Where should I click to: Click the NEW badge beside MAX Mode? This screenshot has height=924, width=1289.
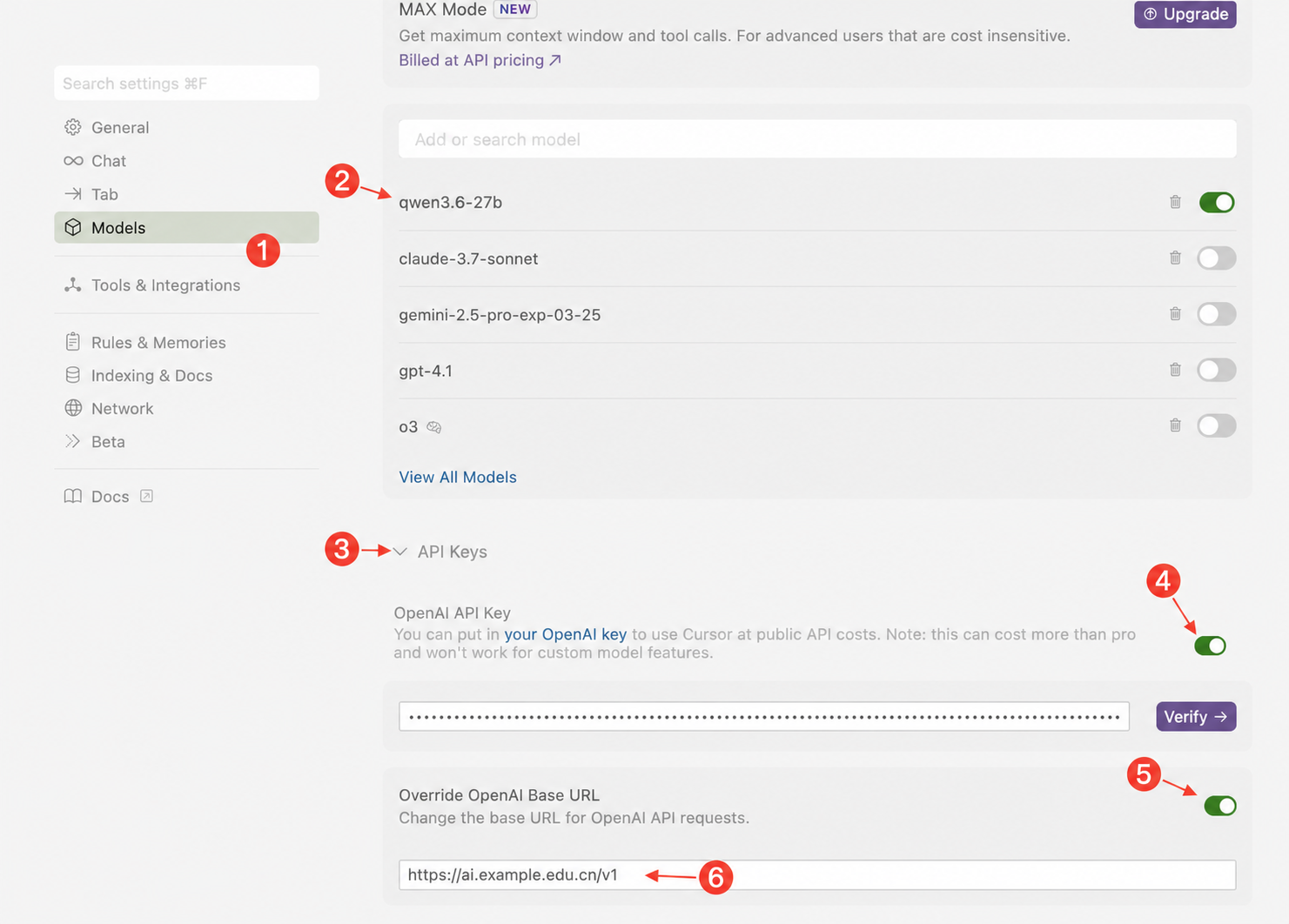coord(514,10)
